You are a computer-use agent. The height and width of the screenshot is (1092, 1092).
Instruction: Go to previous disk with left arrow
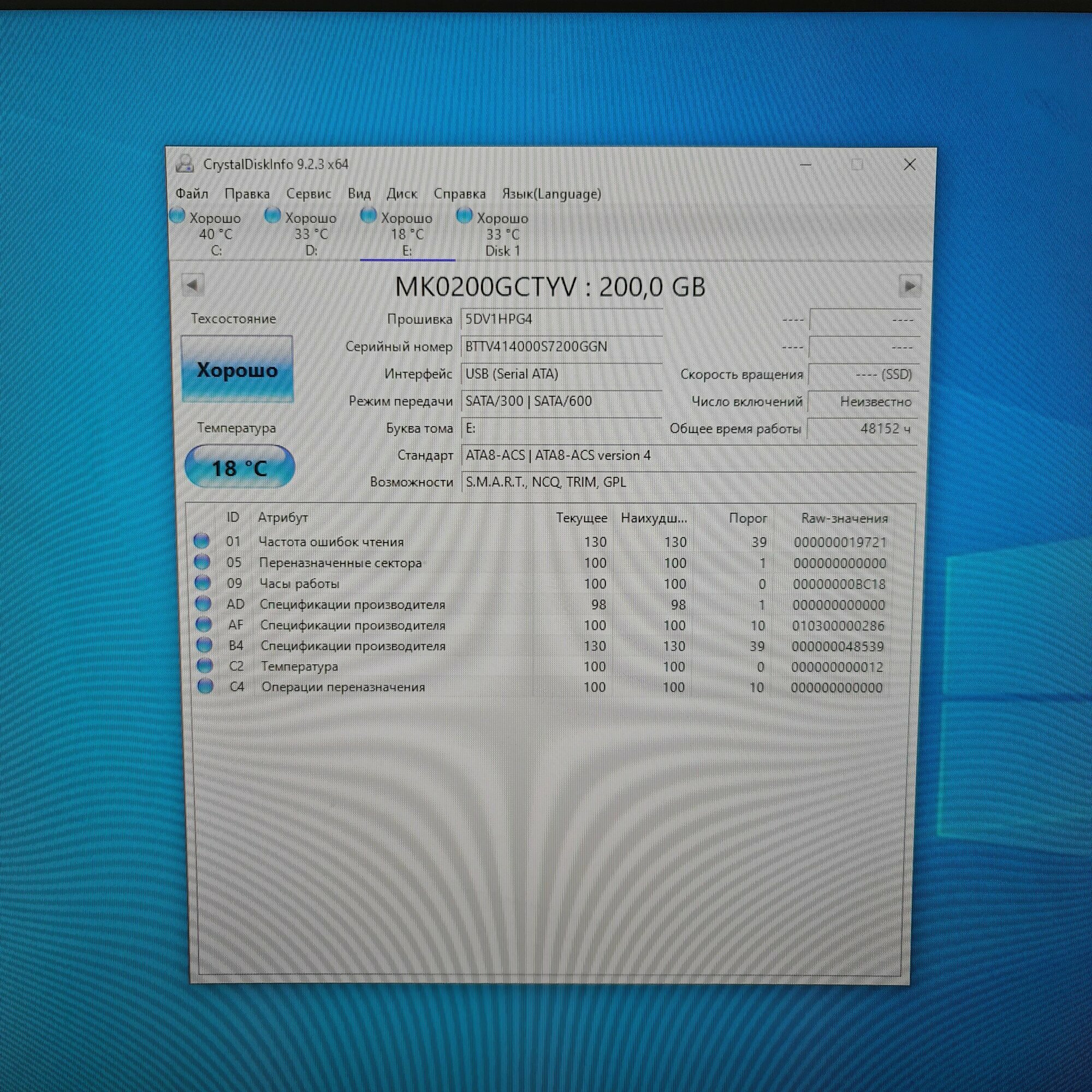[193, 286]
